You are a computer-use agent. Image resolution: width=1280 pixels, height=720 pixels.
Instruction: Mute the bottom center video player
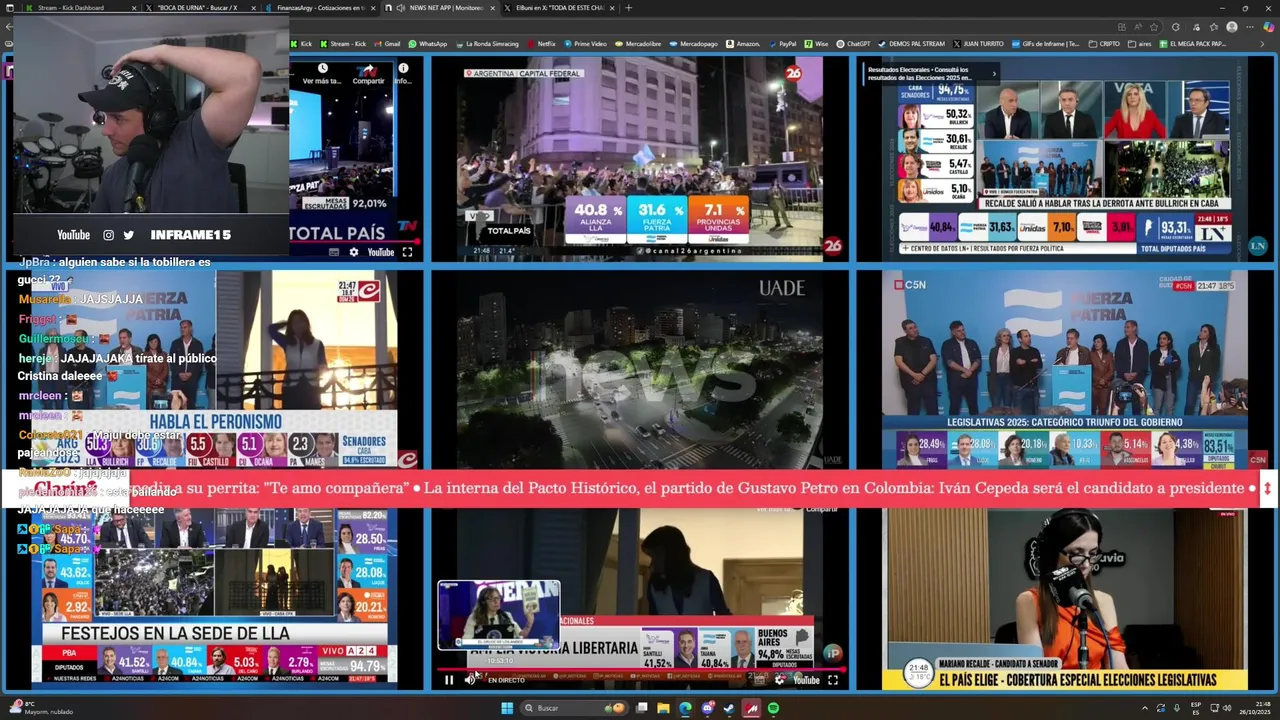470,680
